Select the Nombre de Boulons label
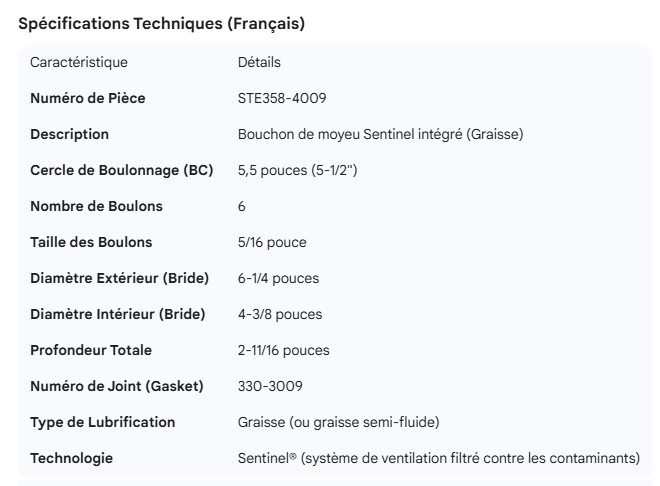 (x=96, y=206)
